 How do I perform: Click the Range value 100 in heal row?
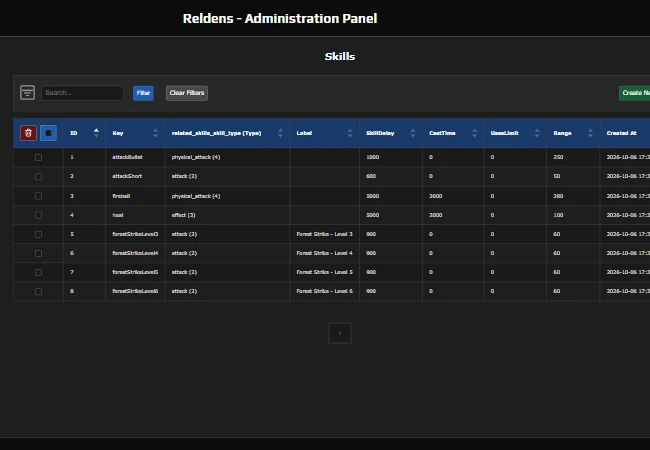coord(558,215)
